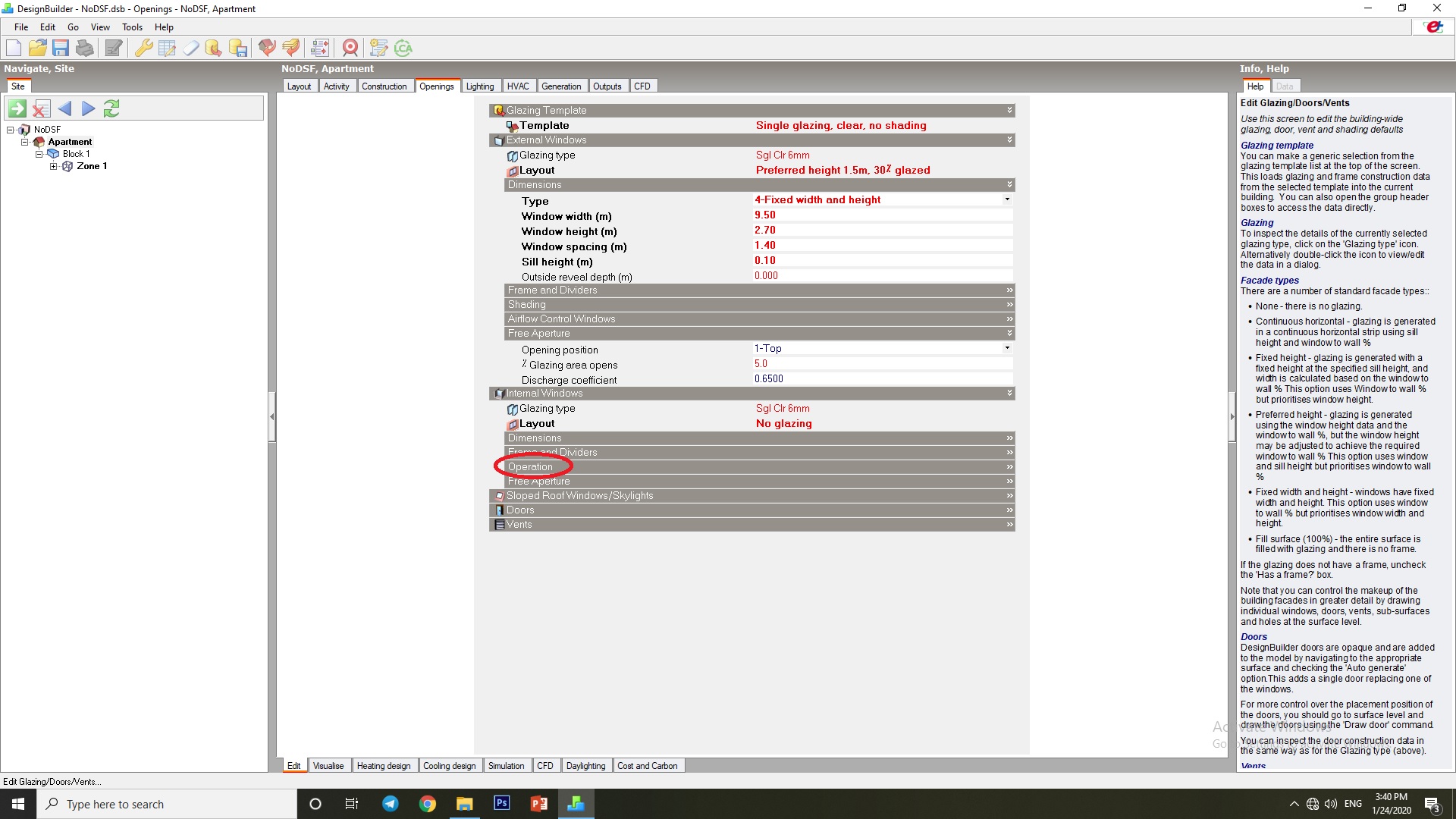This screenshot has width=1456, height=819.
Task: Open an existing file via folder icon
Action: (37, 49)
